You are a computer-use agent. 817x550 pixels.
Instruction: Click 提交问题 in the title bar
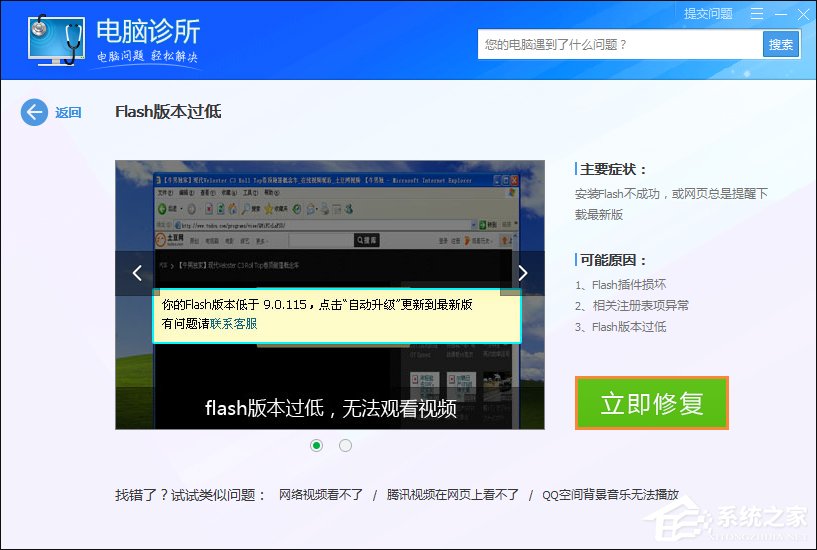point(708,14)
